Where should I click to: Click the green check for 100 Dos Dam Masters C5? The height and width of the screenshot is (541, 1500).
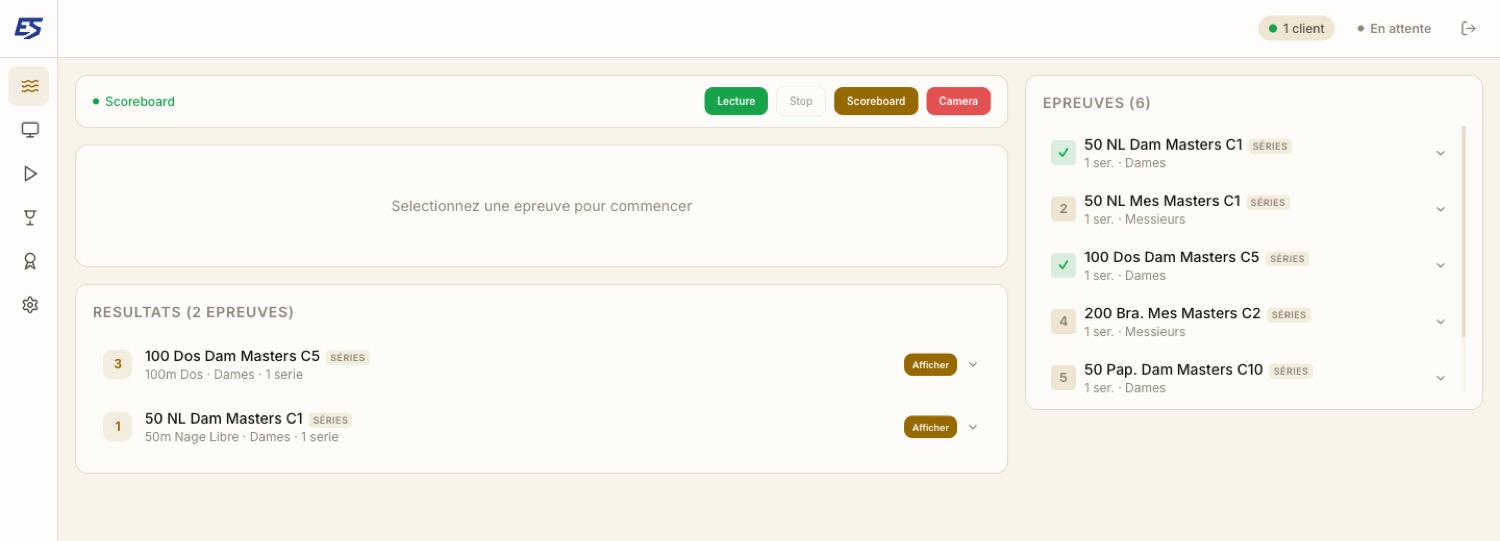(x=1063, y=265)
